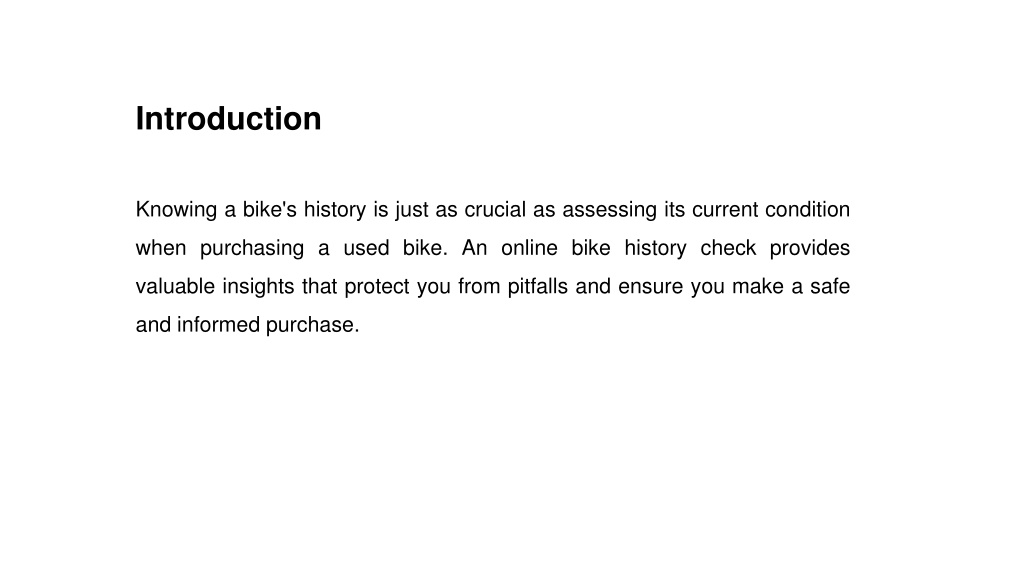Click the word Knowing in the paragraph

coord(176,210)
